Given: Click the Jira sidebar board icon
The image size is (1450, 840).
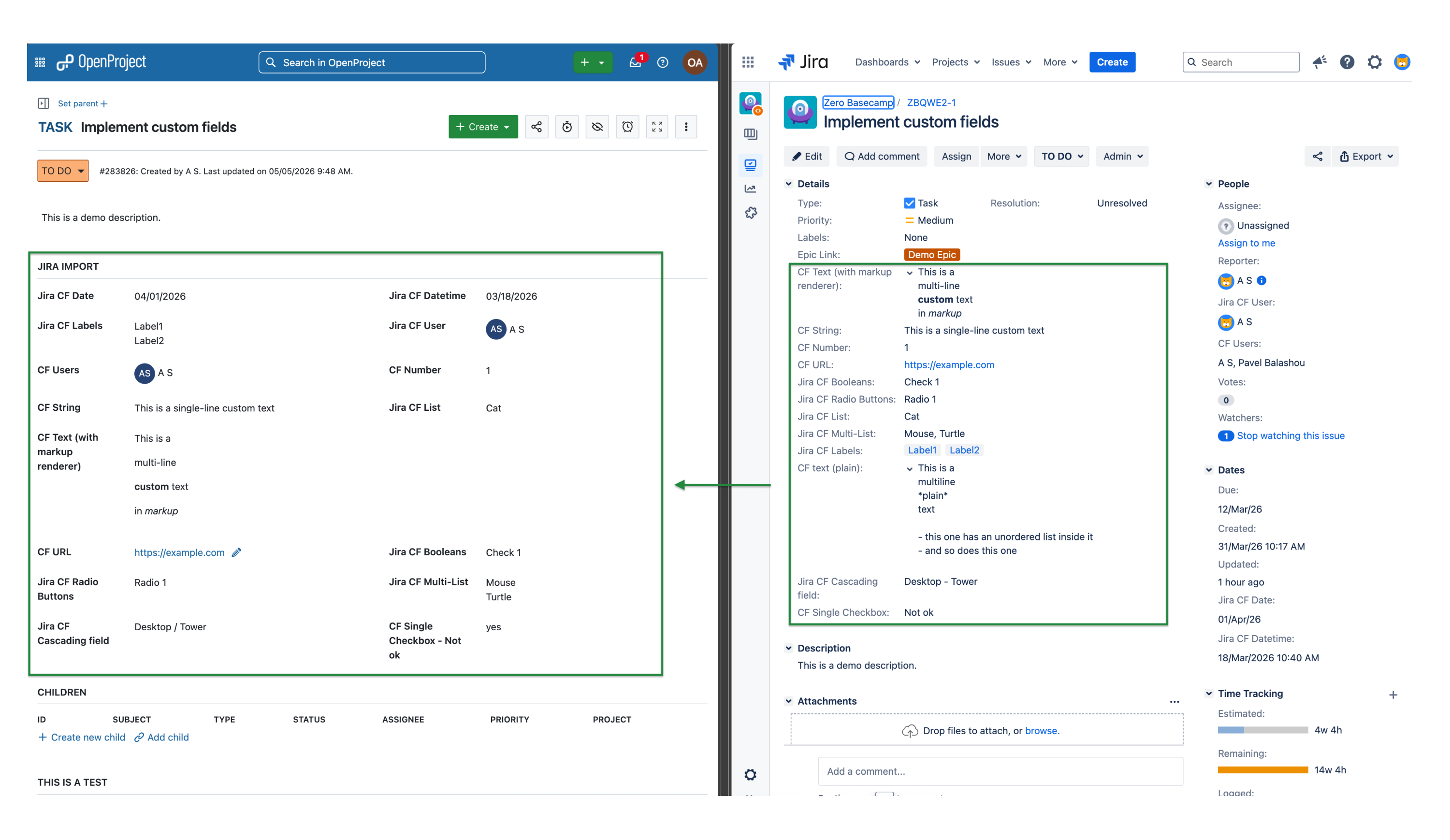Looking at the screenshot, I should tap(750, 134).
